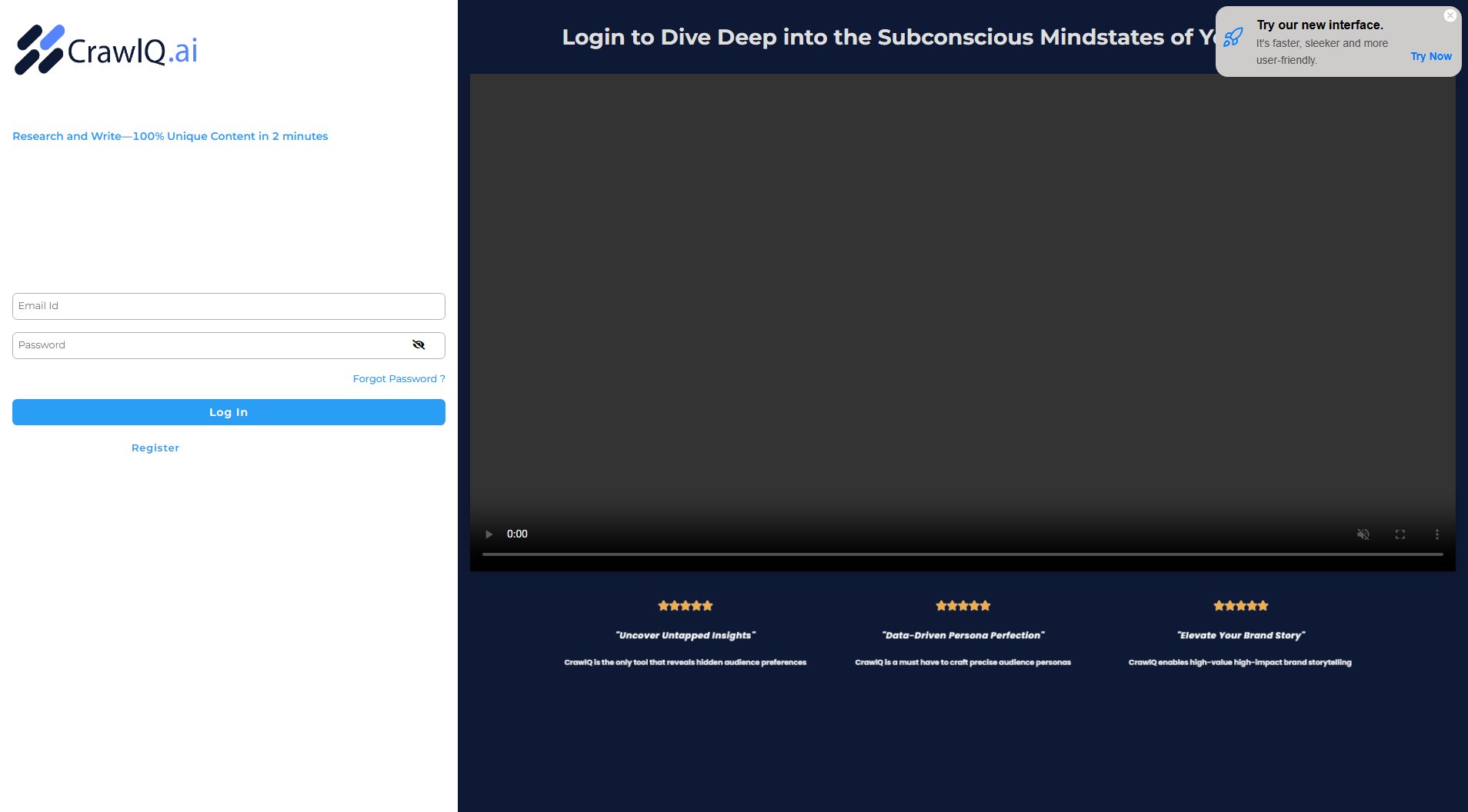
Task: Click the Try Now link
Action: click(1430, 55)
